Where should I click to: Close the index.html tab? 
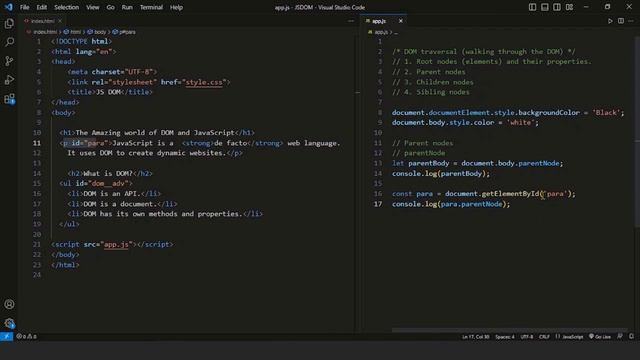click(60, 21)
